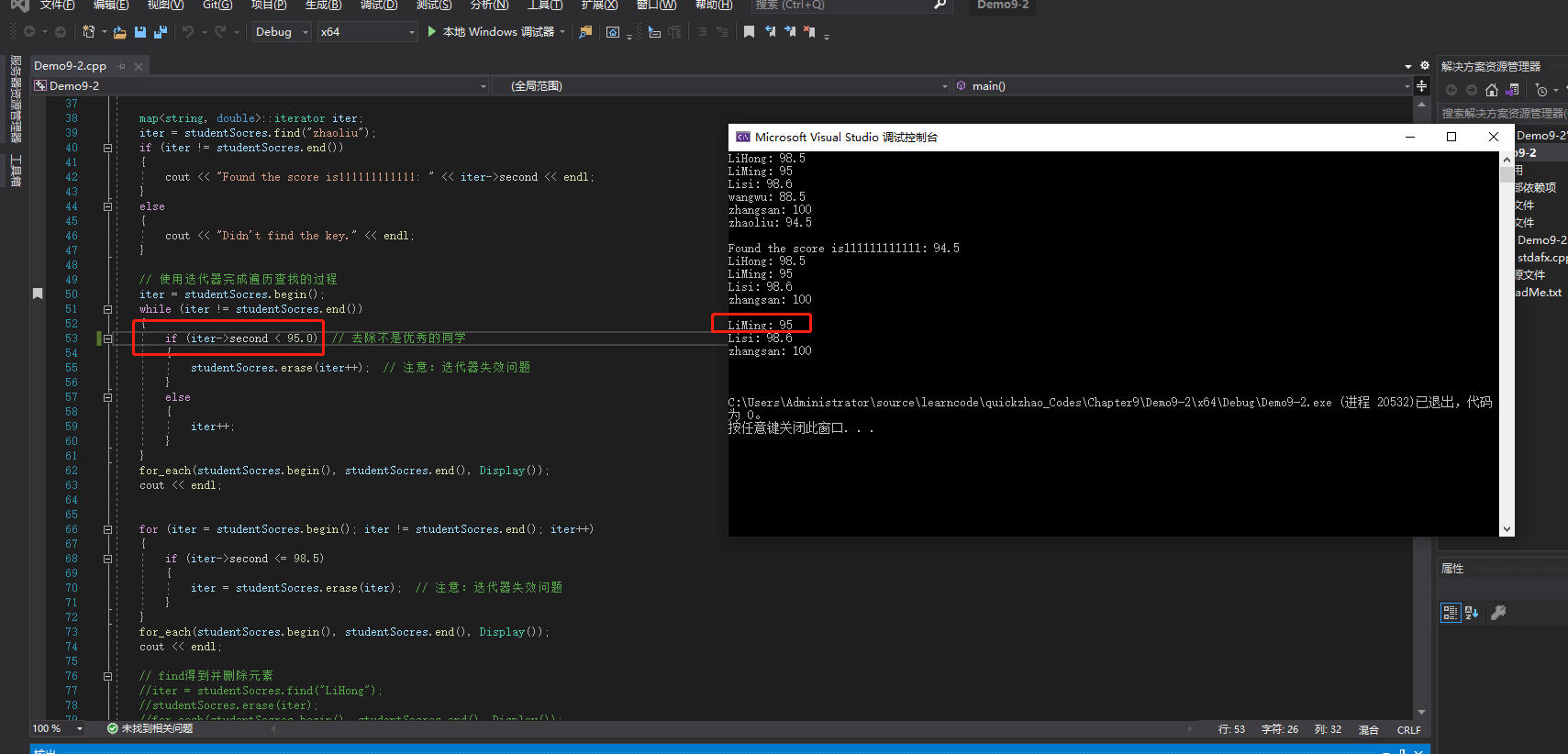Close the Demo9-2.cpp tab
Image resolution: width=1568 pixels, height=754 pixels.
(139, 66)
